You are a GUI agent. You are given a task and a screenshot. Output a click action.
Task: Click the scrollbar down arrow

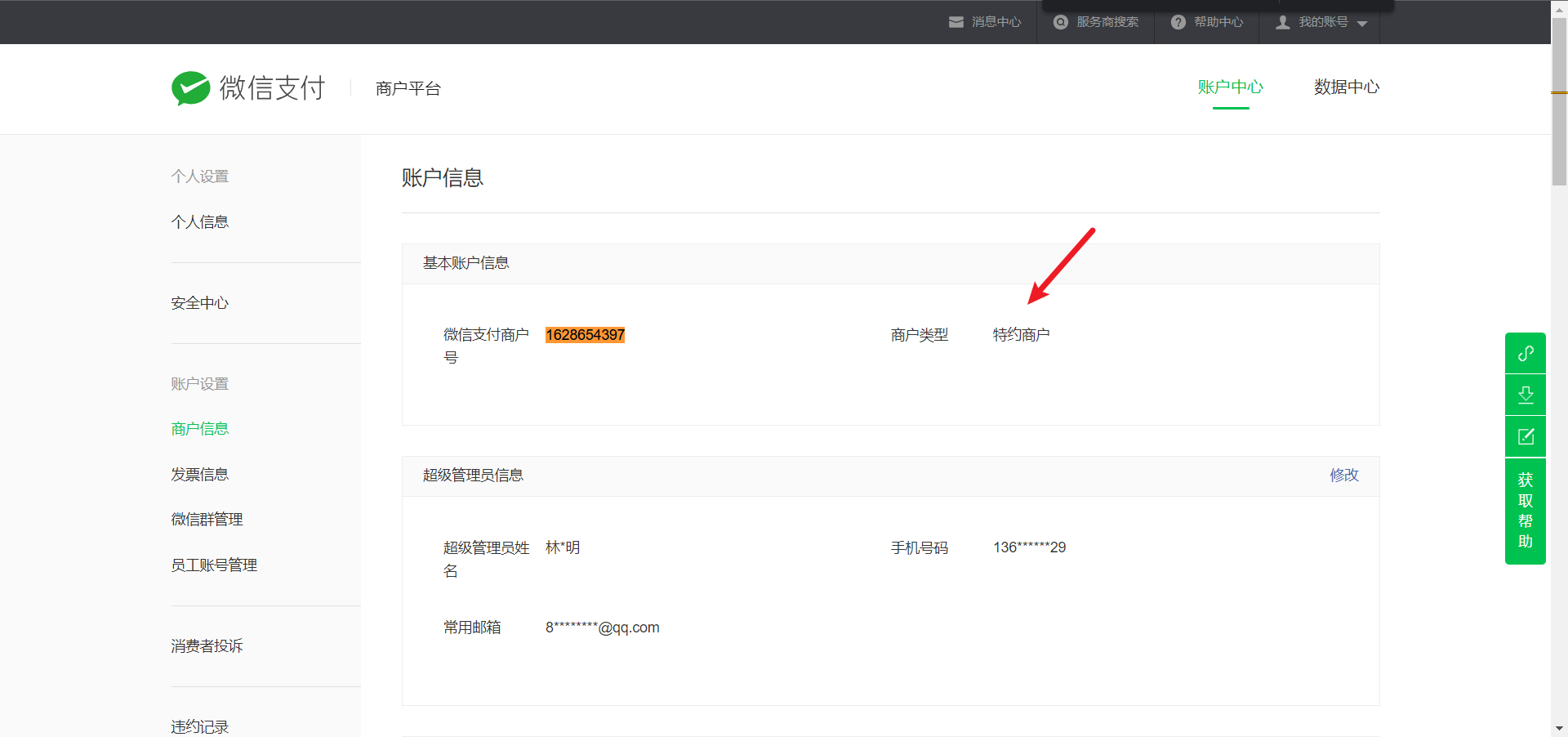click(1559, 729)
